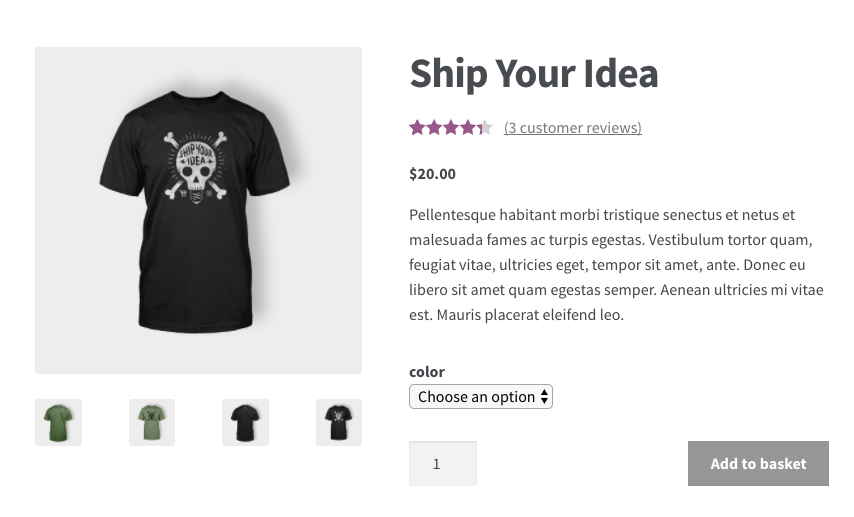854x517 pixels.
Task: Focus the quantity input field showing 1
Action: click(x=443, y=464)
